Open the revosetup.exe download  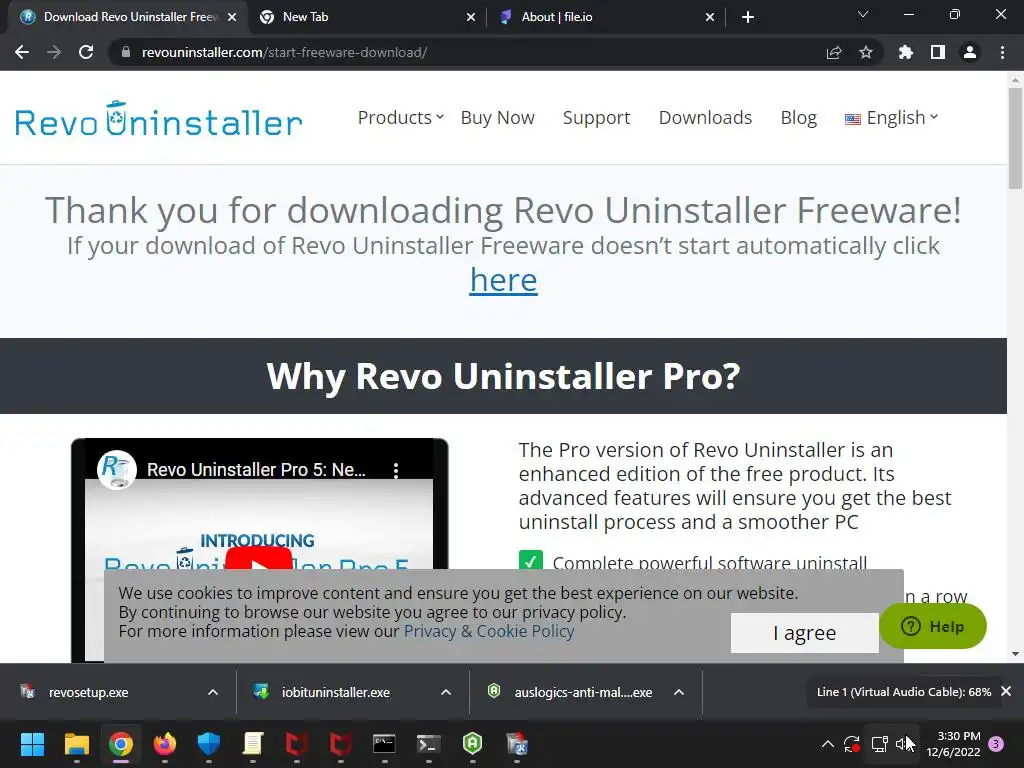(88, 692)
